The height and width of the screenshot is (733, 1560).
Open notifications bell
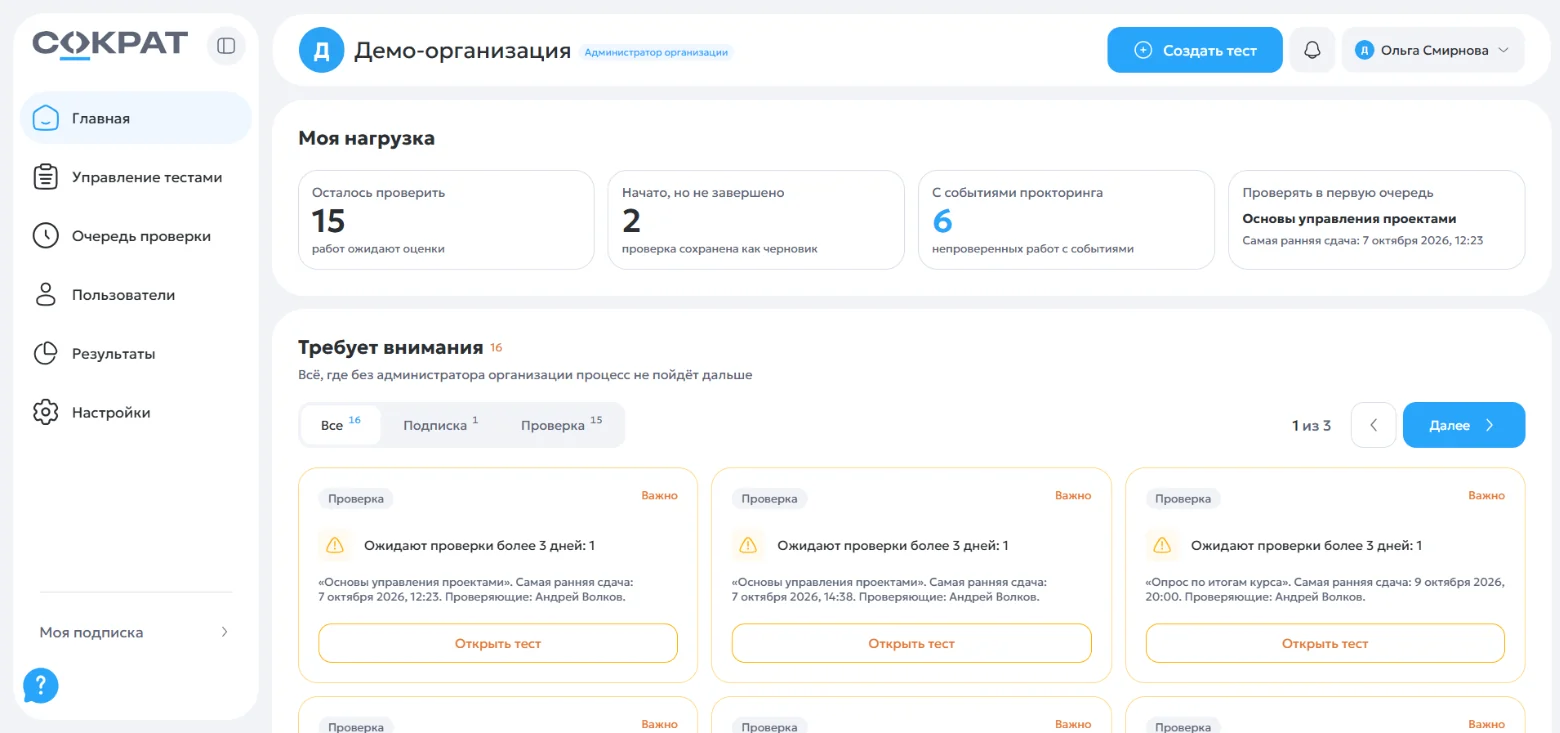(x=1312, y=50)
